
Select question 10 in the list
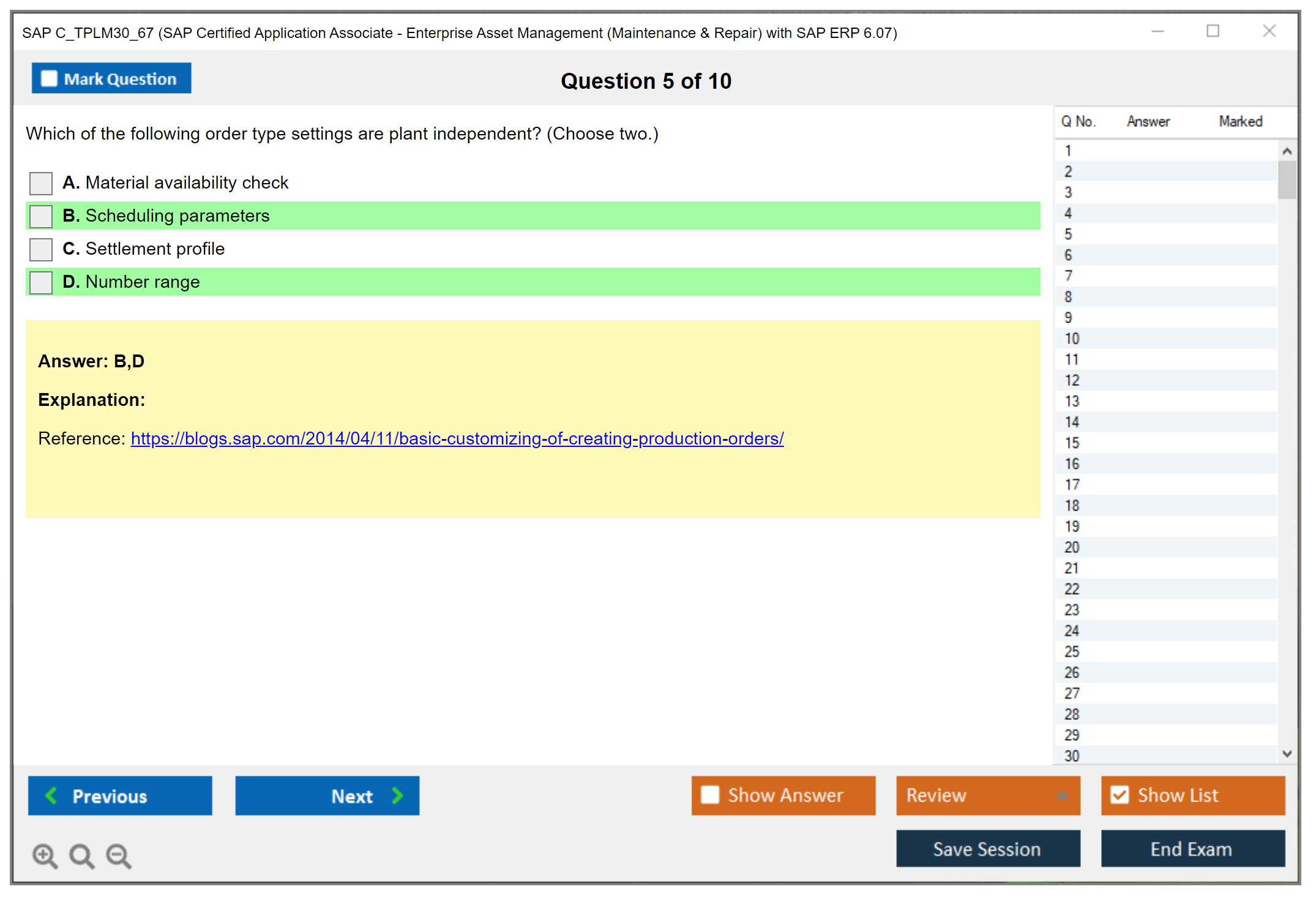click(1072, 339)
